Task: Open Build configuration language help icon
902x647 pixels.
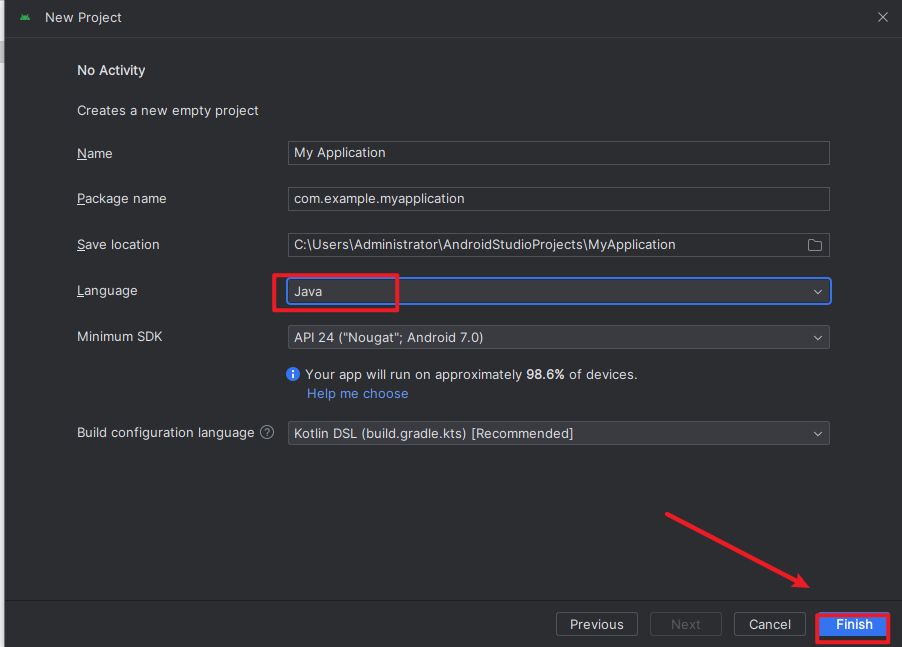Action: tap(267, 433)
